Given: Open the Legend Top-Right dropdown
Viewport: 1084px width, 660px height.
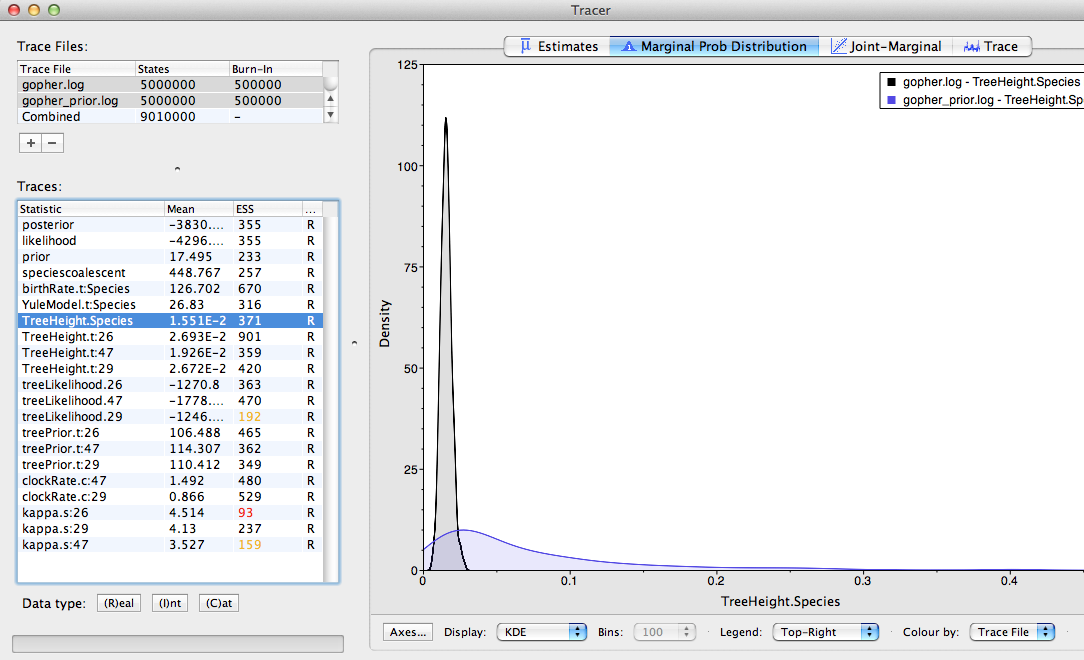Looking at the screenshot, I should pyautogui.click(x=825, y=632).
